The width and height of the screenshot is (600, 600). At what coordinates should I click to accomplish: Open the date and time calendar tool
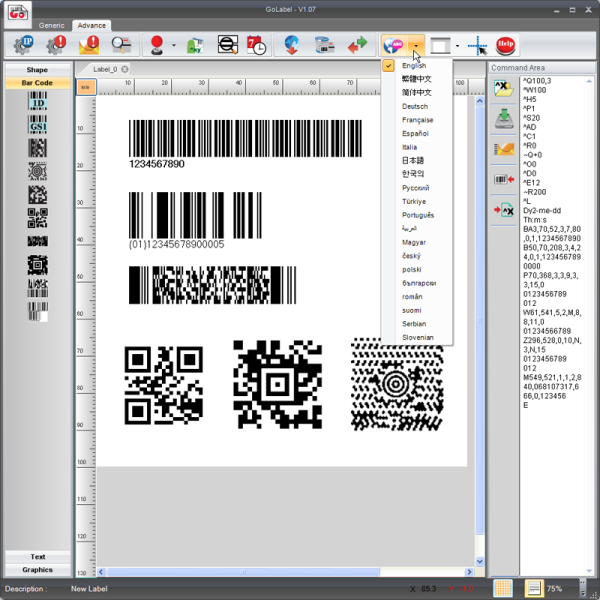click(257, 45)
